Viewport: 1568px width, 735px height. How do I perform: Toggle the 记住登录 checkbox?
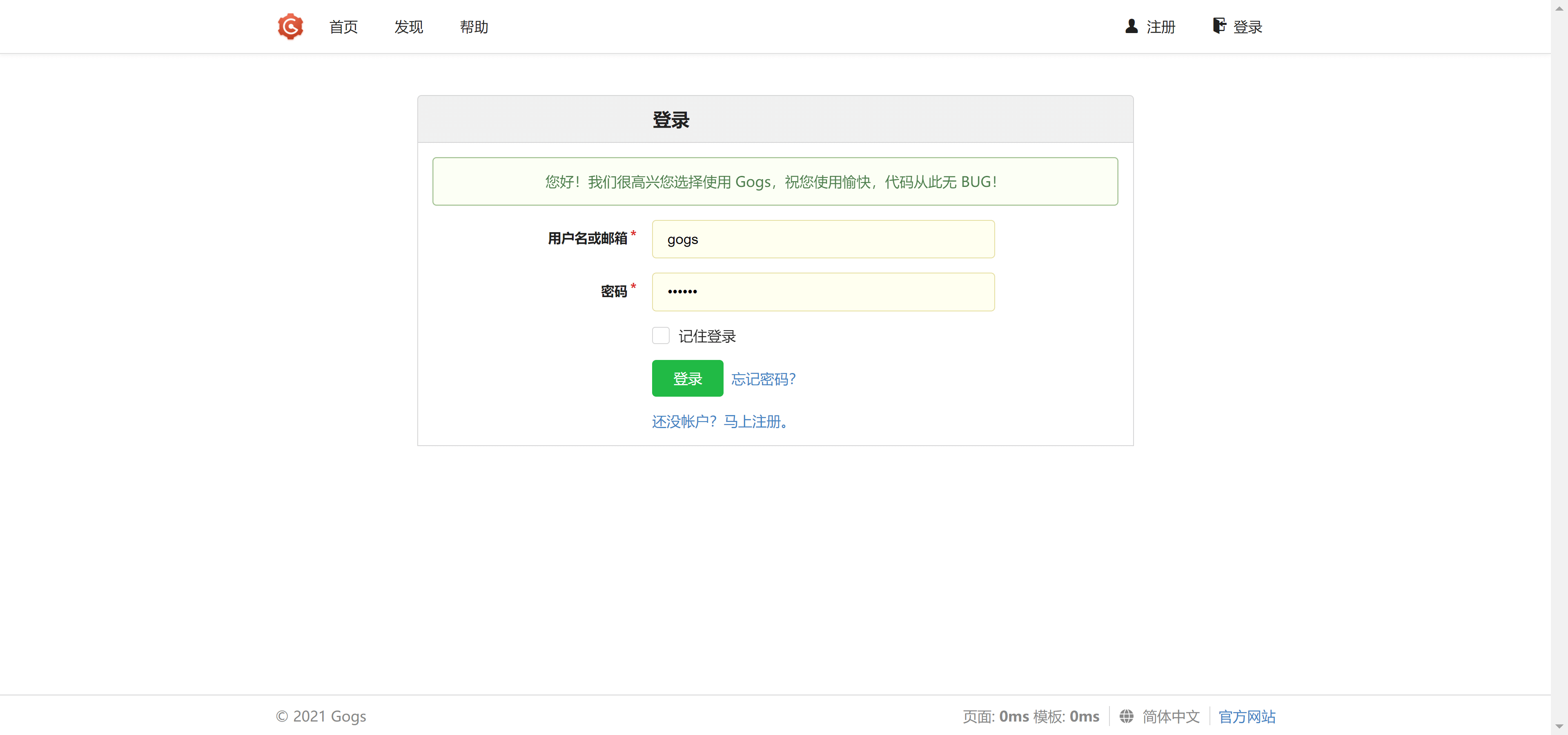click(660, 336)
